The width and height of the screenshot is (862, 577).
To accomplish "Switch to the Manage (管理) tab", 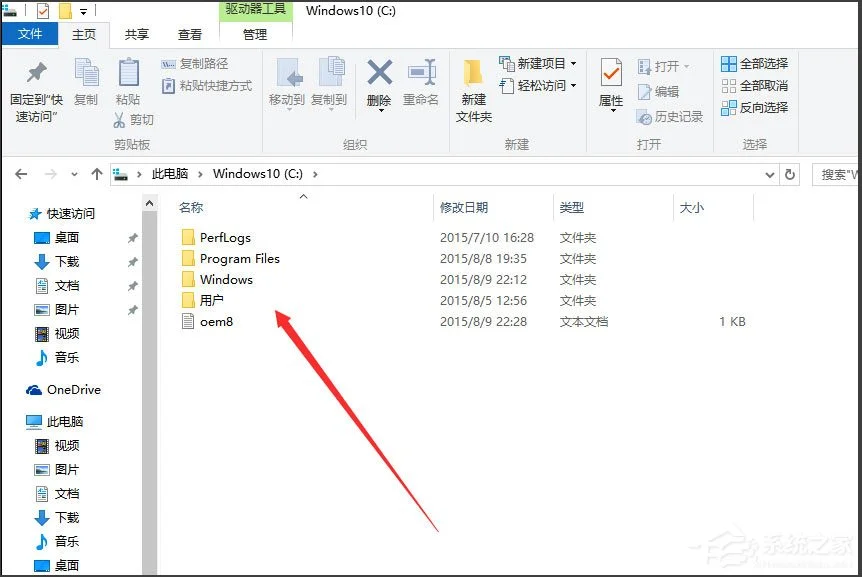I will [x=255, y=35].
